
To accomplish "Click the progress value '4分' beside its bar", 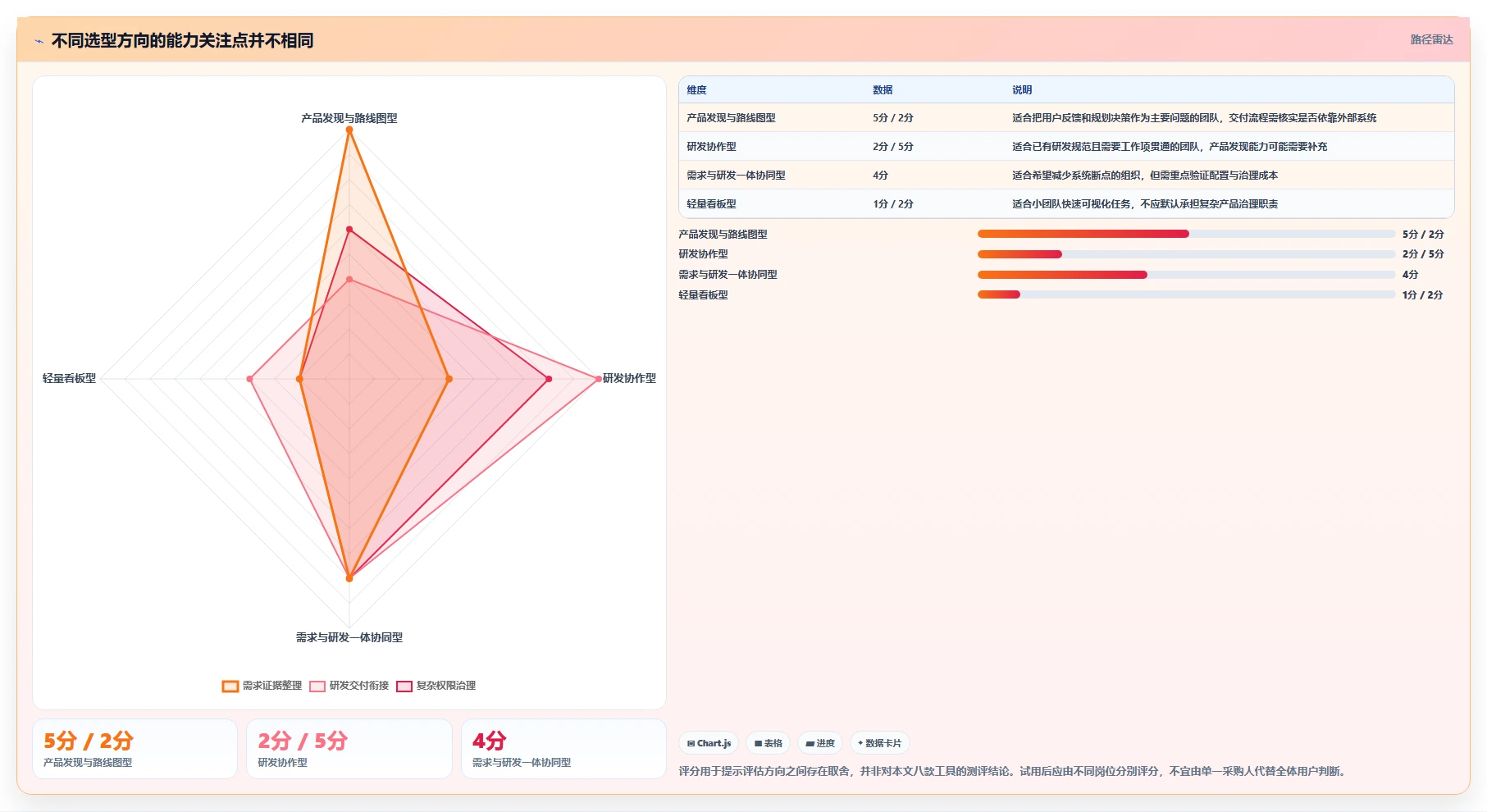I will pos(1410,275).
